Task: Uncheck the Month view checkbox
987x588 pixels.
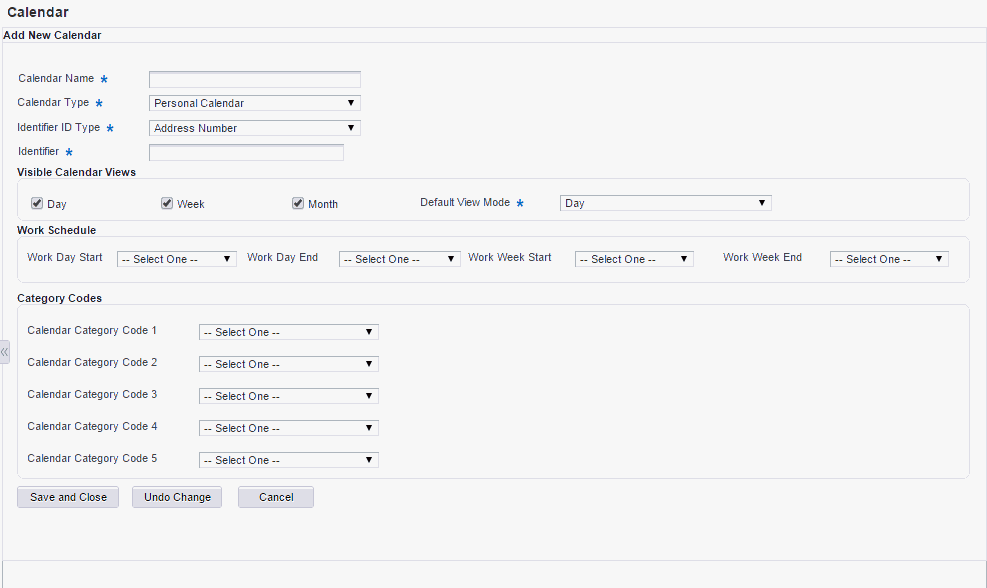Action: tap(298, 203)
